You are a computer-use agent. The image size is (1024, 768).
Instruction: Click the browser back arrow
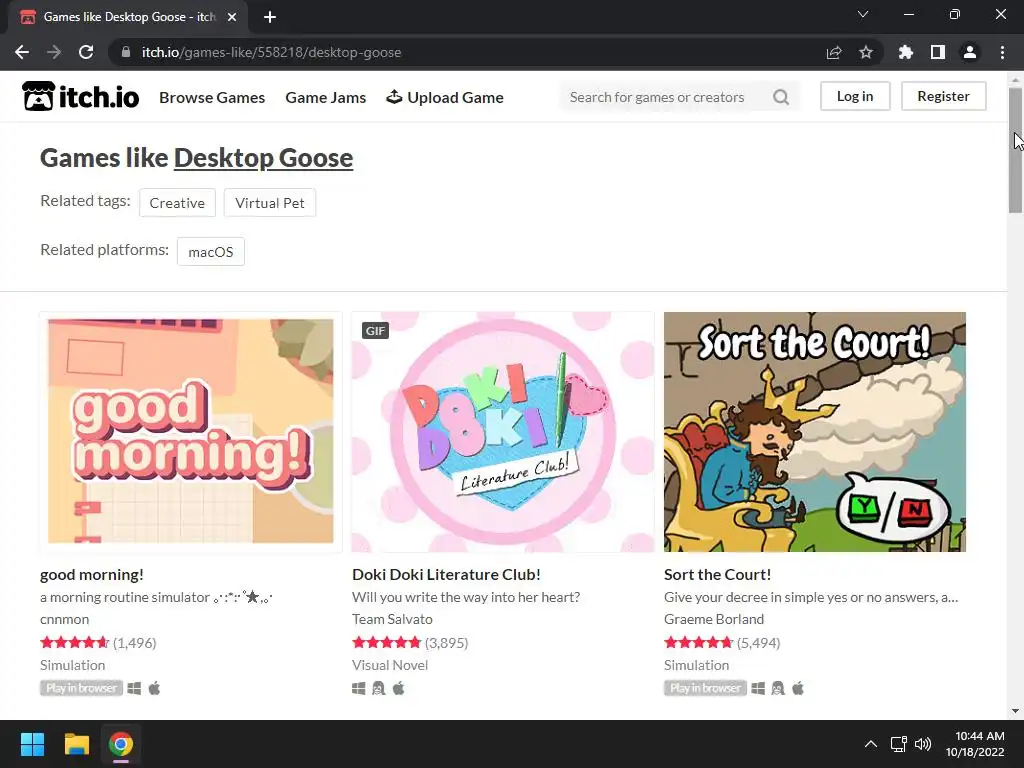22,52
